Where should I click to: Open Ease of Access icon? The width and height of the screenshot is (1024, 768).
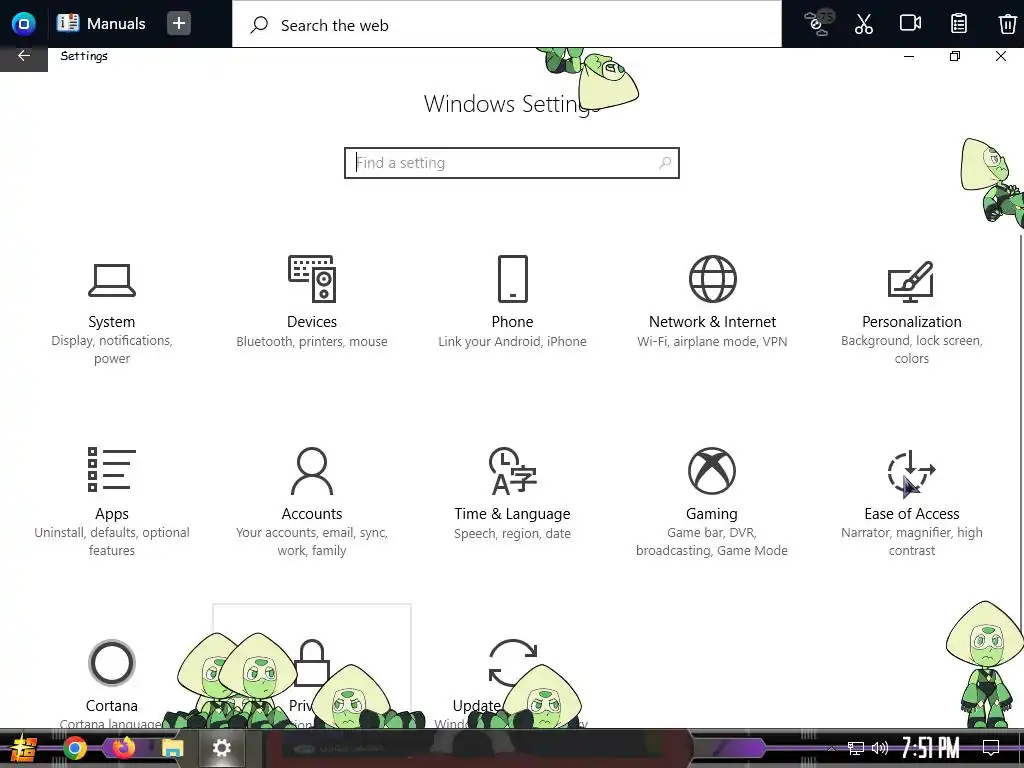[x=912, y=472]
